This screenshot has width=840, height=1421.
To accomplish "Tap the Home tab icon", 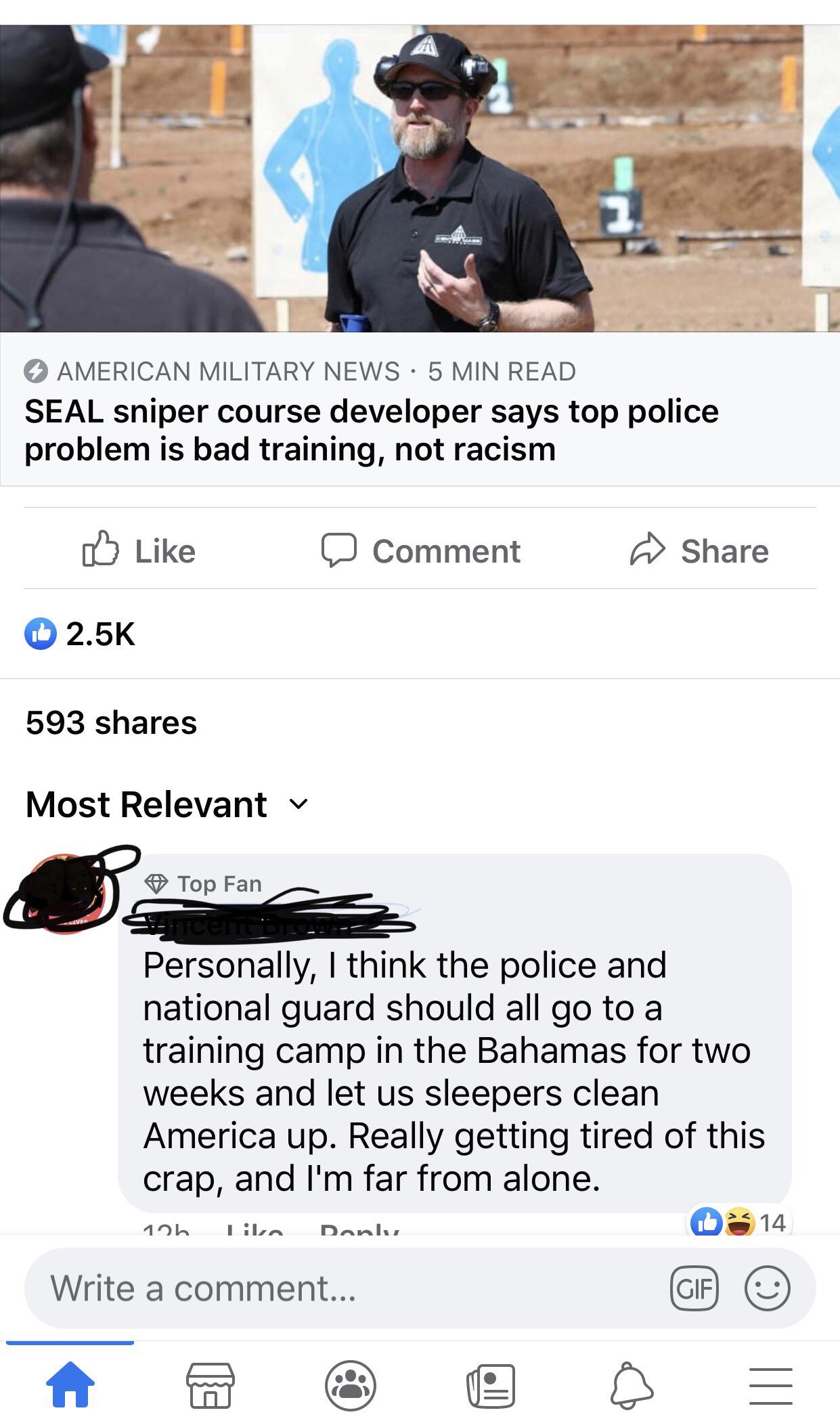I will pos(70,1384).
